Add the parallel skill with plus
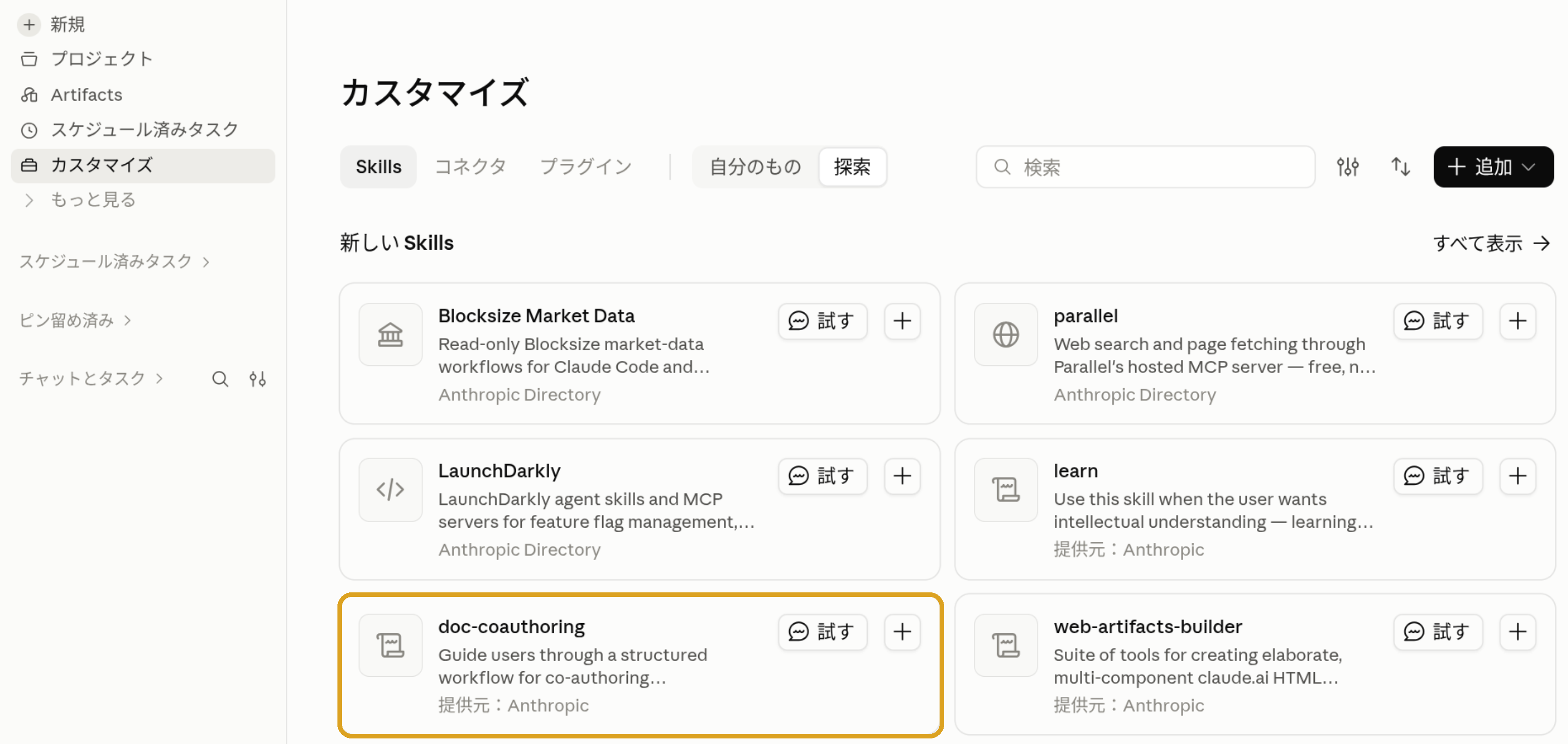 [1517, 321]
